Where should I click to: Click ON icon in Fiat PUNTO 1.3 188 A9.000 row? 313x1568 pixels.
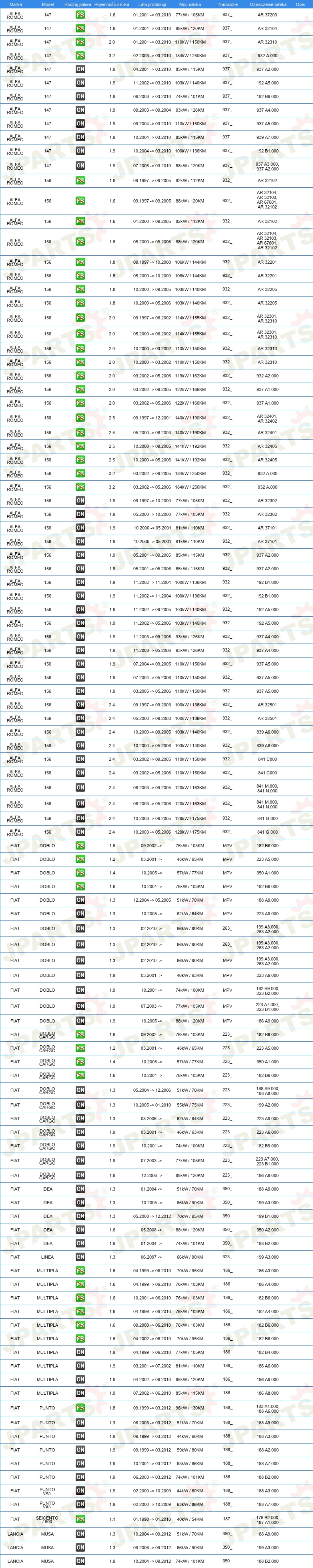click(x=80, y=1422)
